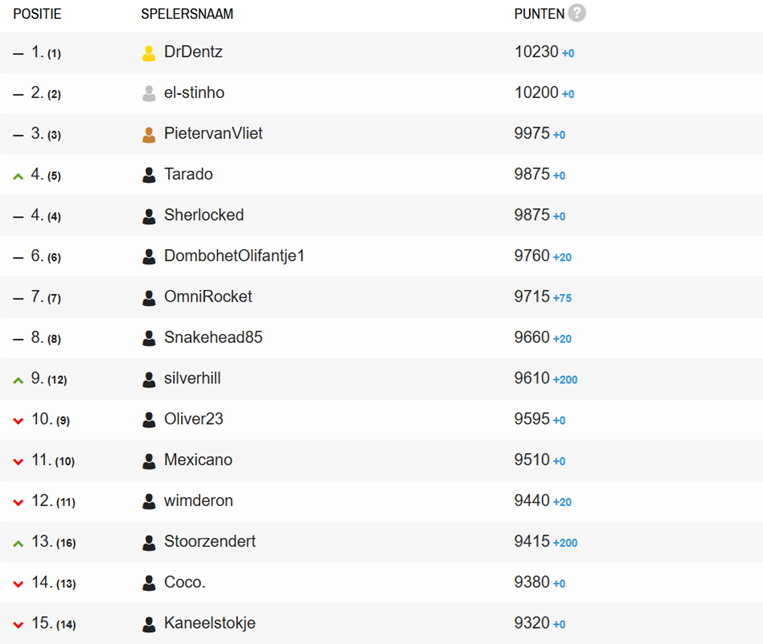Click the +200 points gain for Stoorzendert

pyautogui.click(x=565, y=543)
